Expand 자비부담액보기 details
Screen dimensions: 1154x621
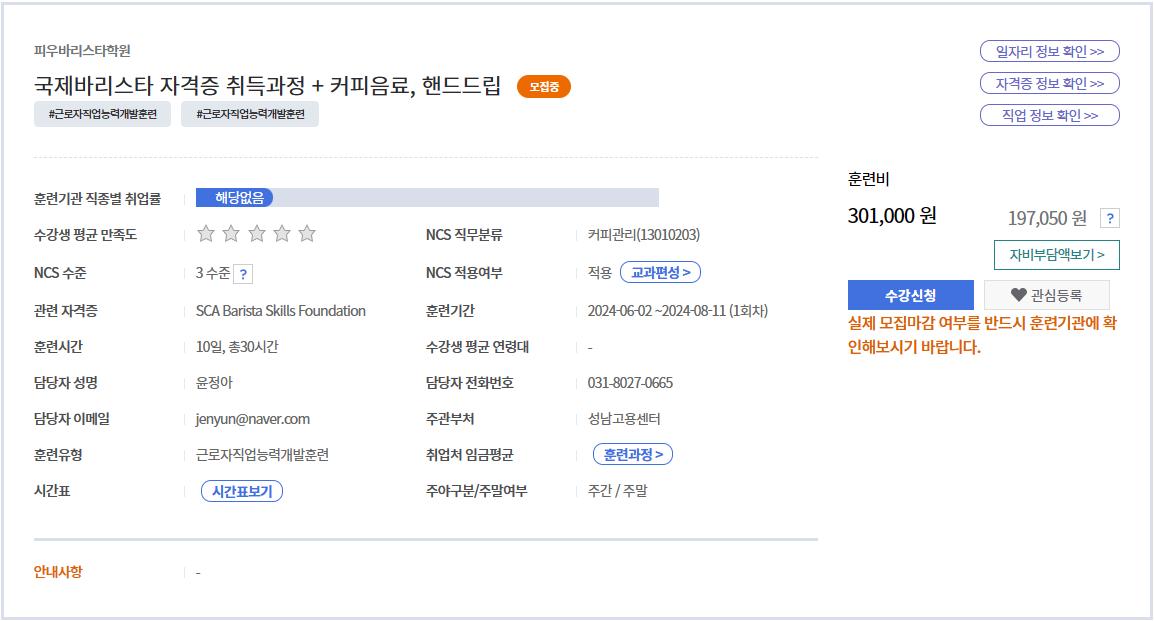[x=1056, y=255]
